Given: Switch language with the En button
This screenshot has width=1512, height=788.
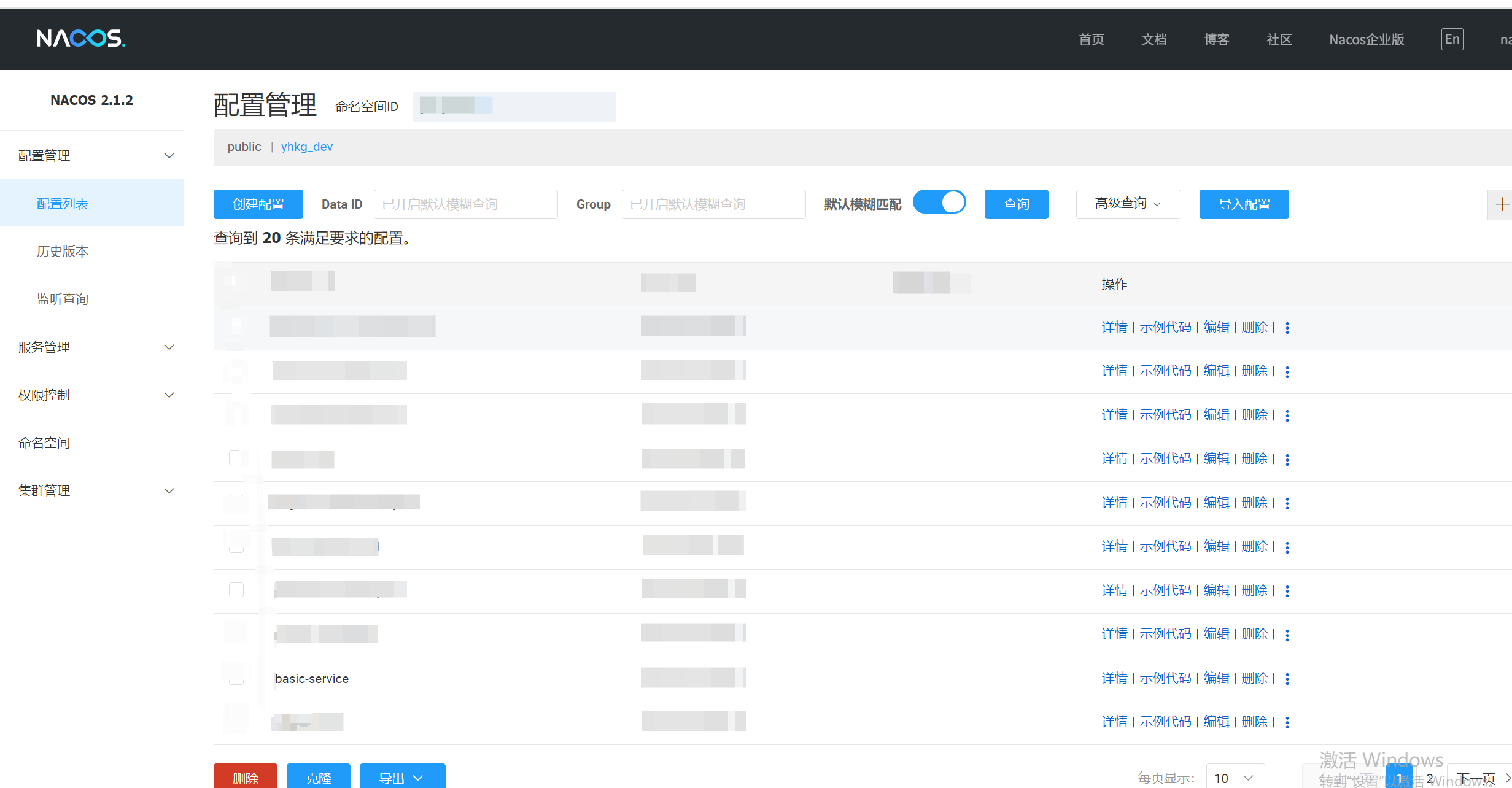Looking at the screenshot, I should click(1452, 39).
